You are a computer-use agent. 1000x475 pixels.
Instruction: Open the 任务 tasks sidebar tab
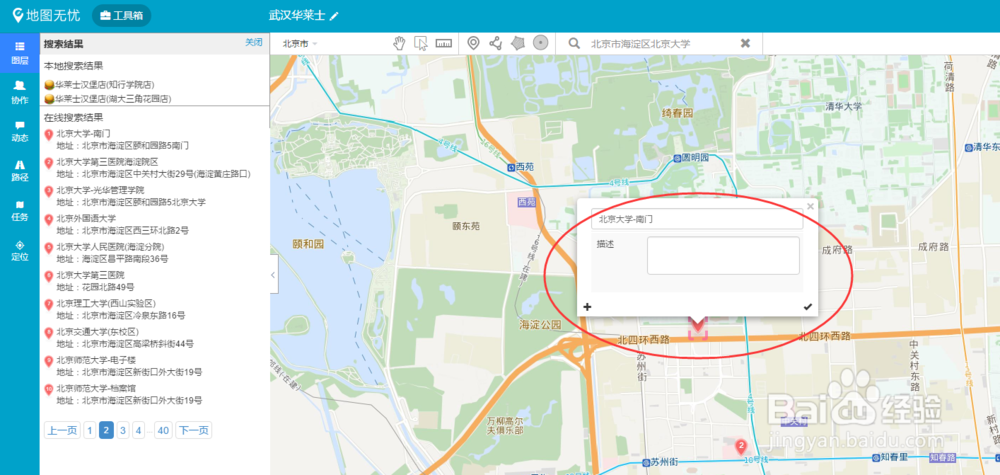click(x=20, y=210)
